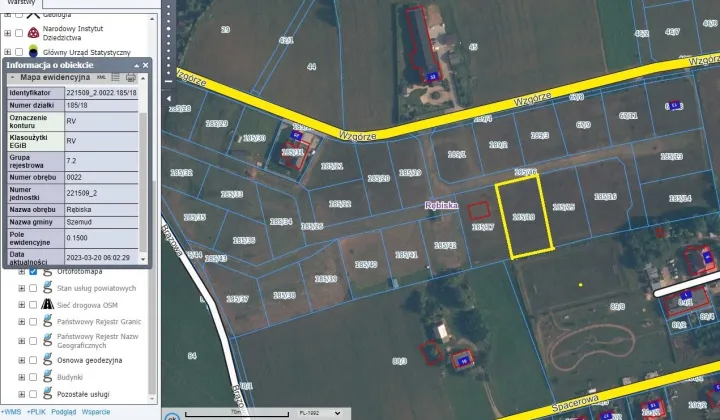Export Mapa ewidencyjna data as XML

pyautogui.click(x=101, y=78)
